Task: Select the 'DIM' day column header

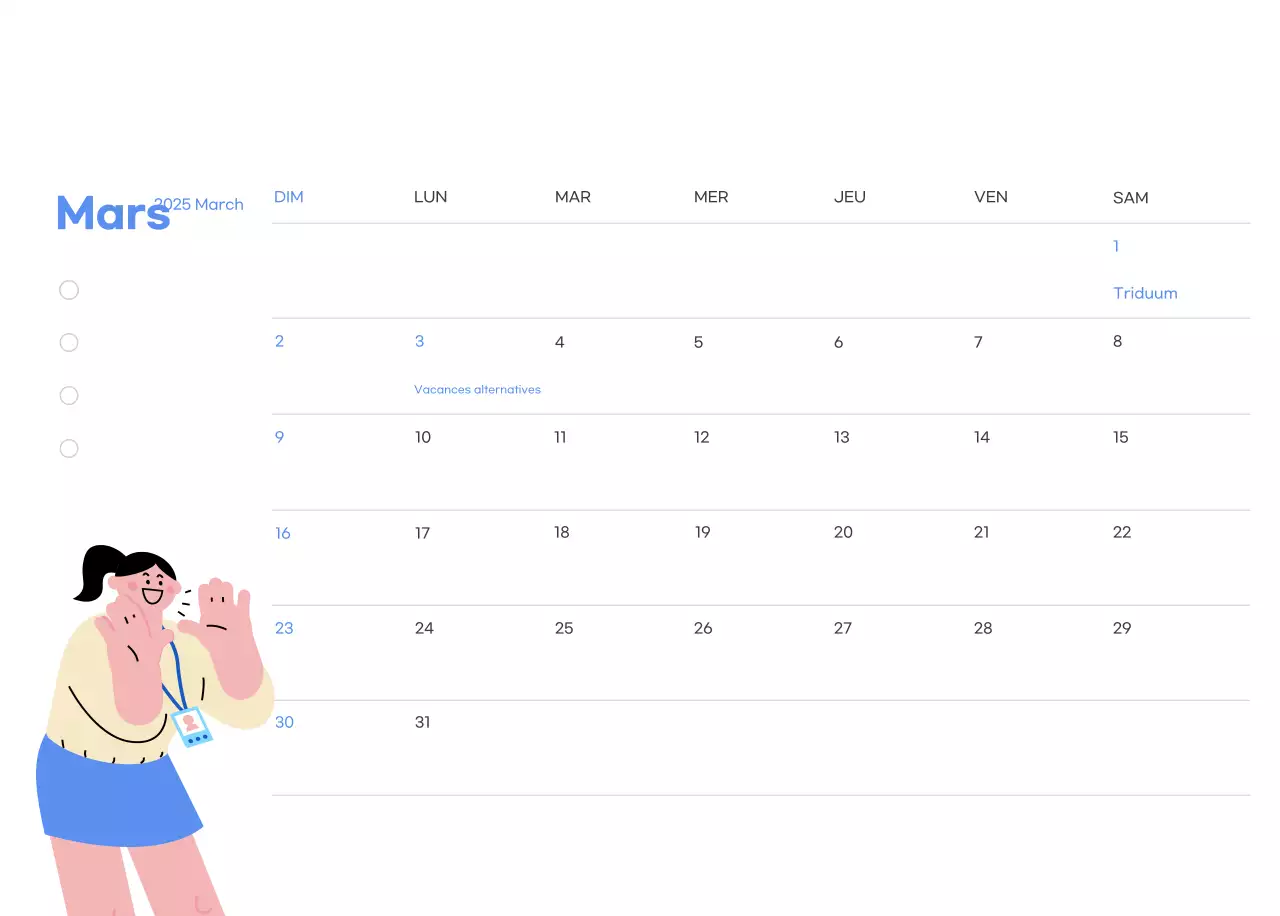Action: pyautogui.click(x=289, y=197)
